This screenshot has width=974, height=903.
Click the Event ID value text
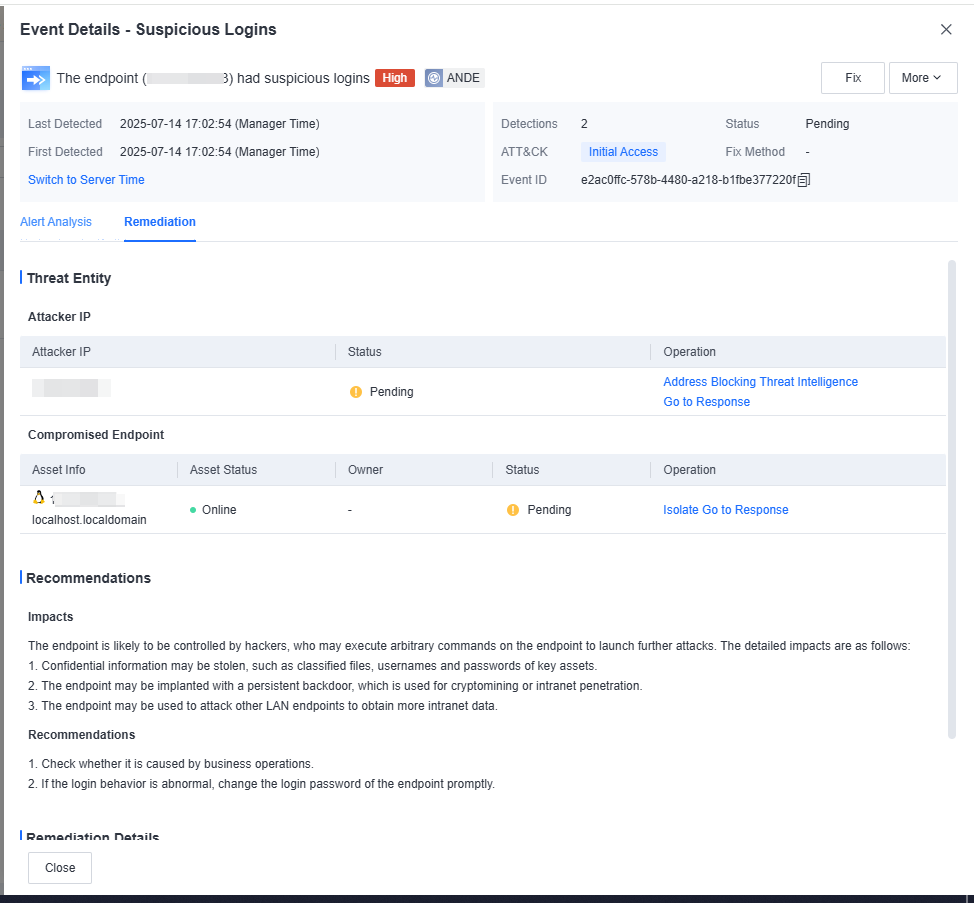pos(688,180)
